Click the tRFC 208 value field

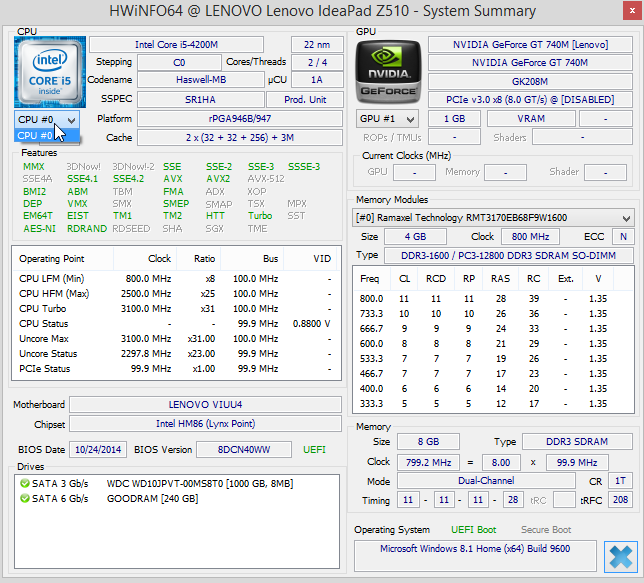[620, 500]
